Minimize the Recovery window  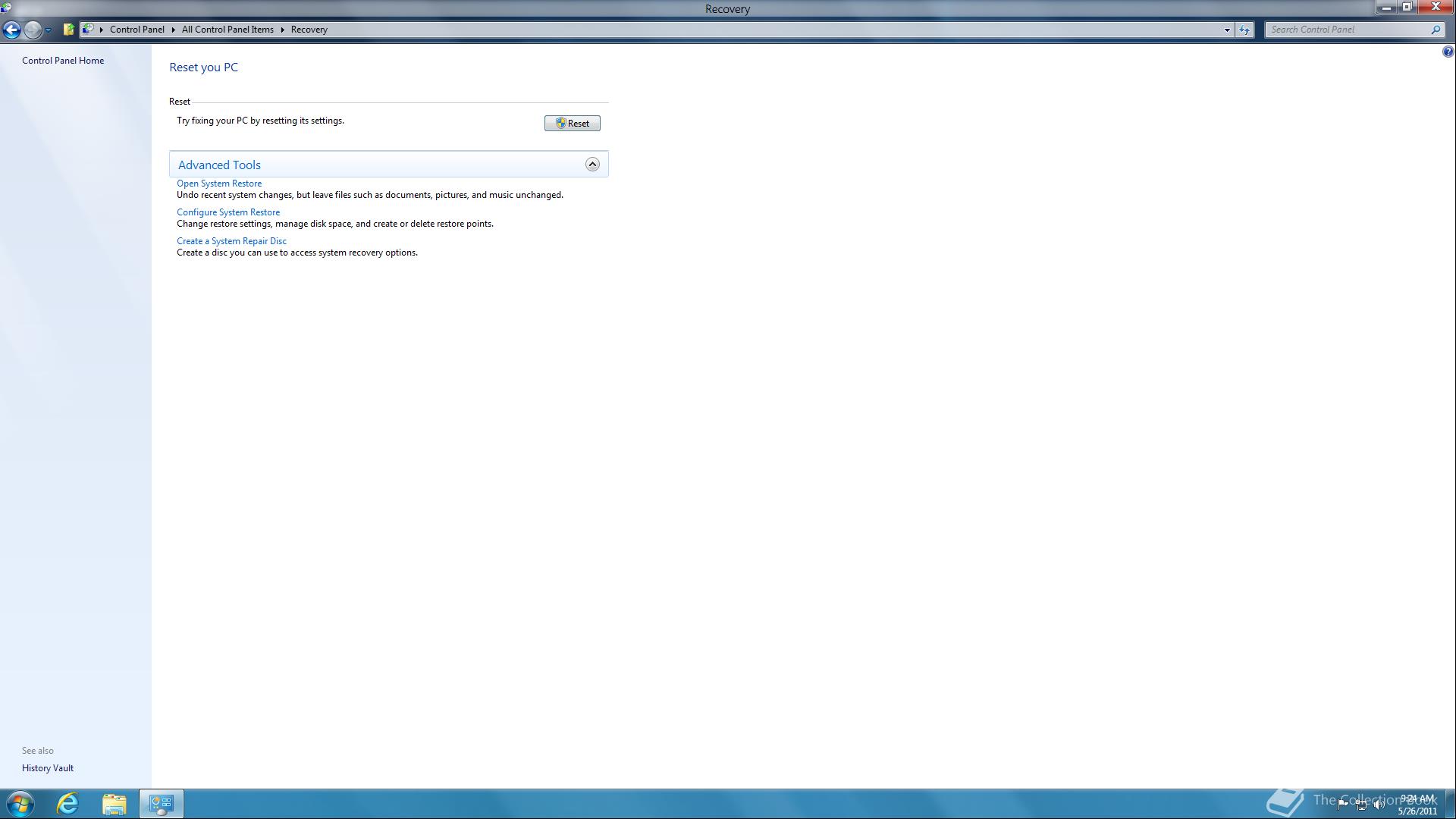coord(1386,8)
